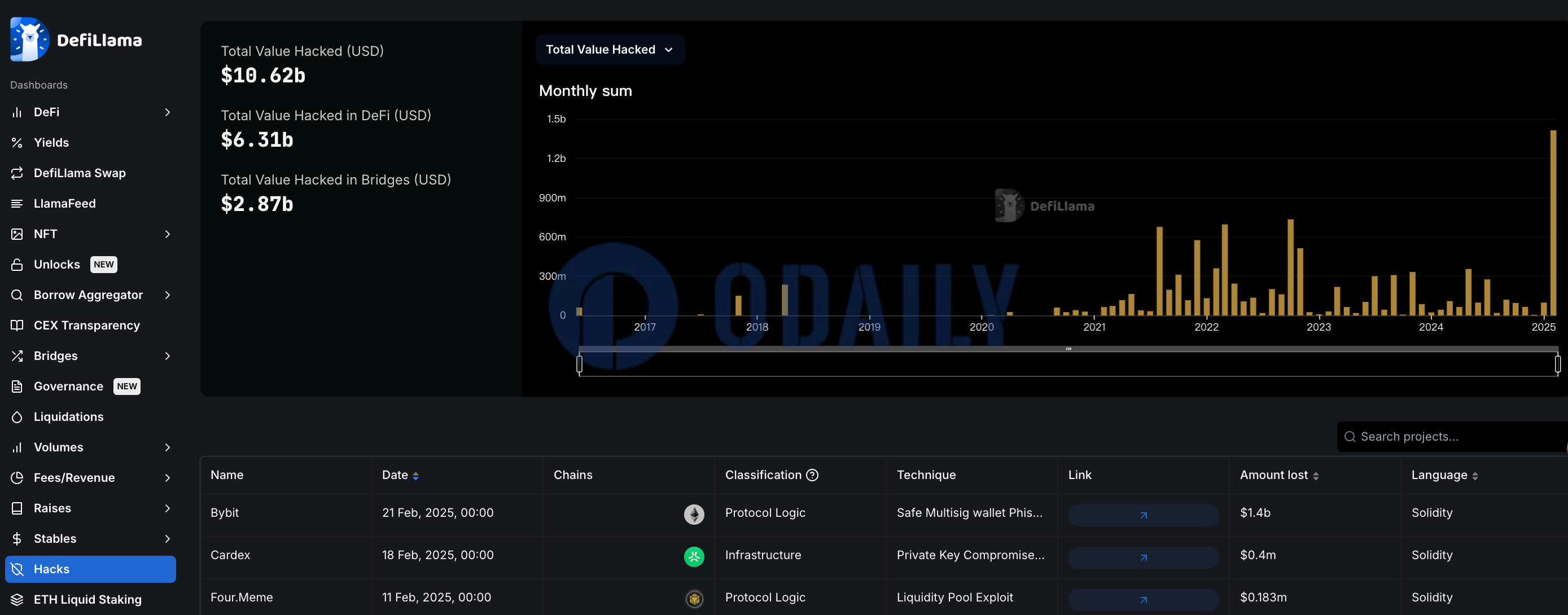Open CEX Transparency in the sidebar
1568x615 pixels.
pos(90,325)
